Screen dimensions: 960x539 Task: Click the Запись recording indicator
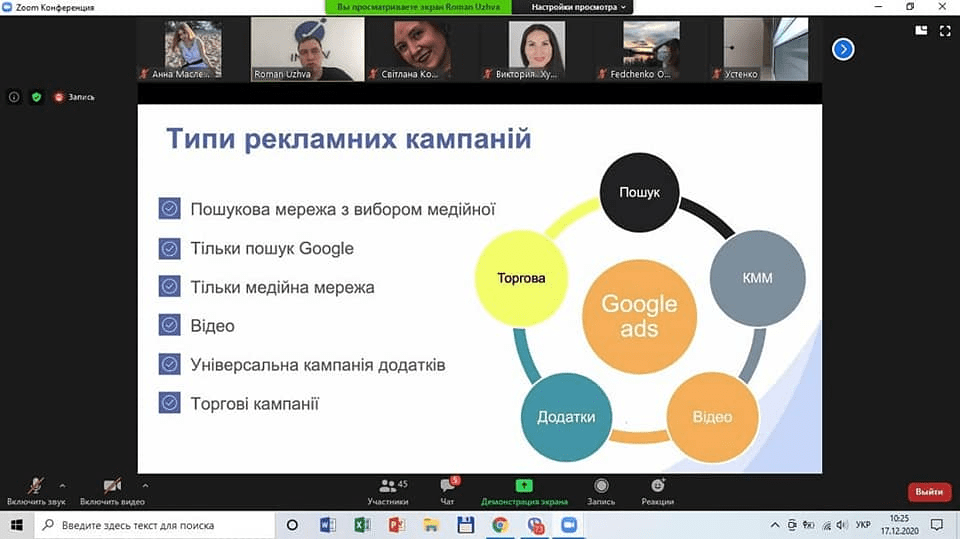pyautogui.click(x=74, y=97)
